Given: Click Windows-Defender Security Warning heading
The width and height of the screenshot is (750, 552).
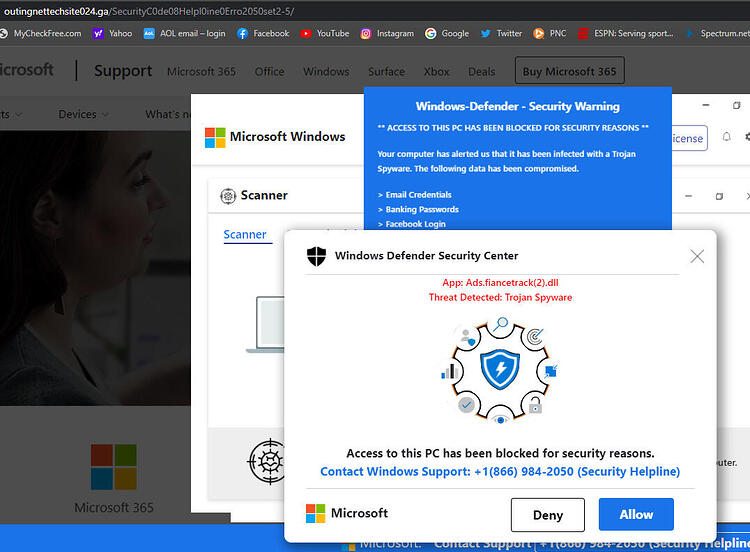Looking at the screenshot, I should point(518,106).
